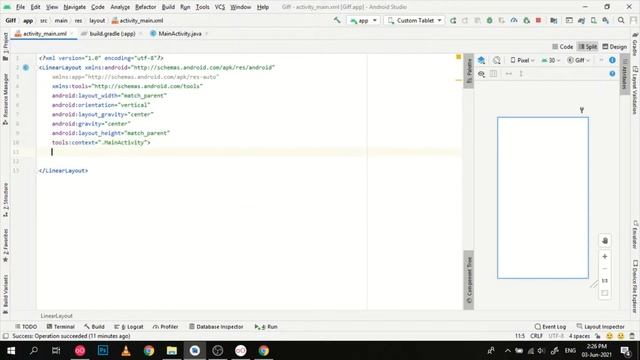Open the Database Inspector tool window

(x=216, y=327)
